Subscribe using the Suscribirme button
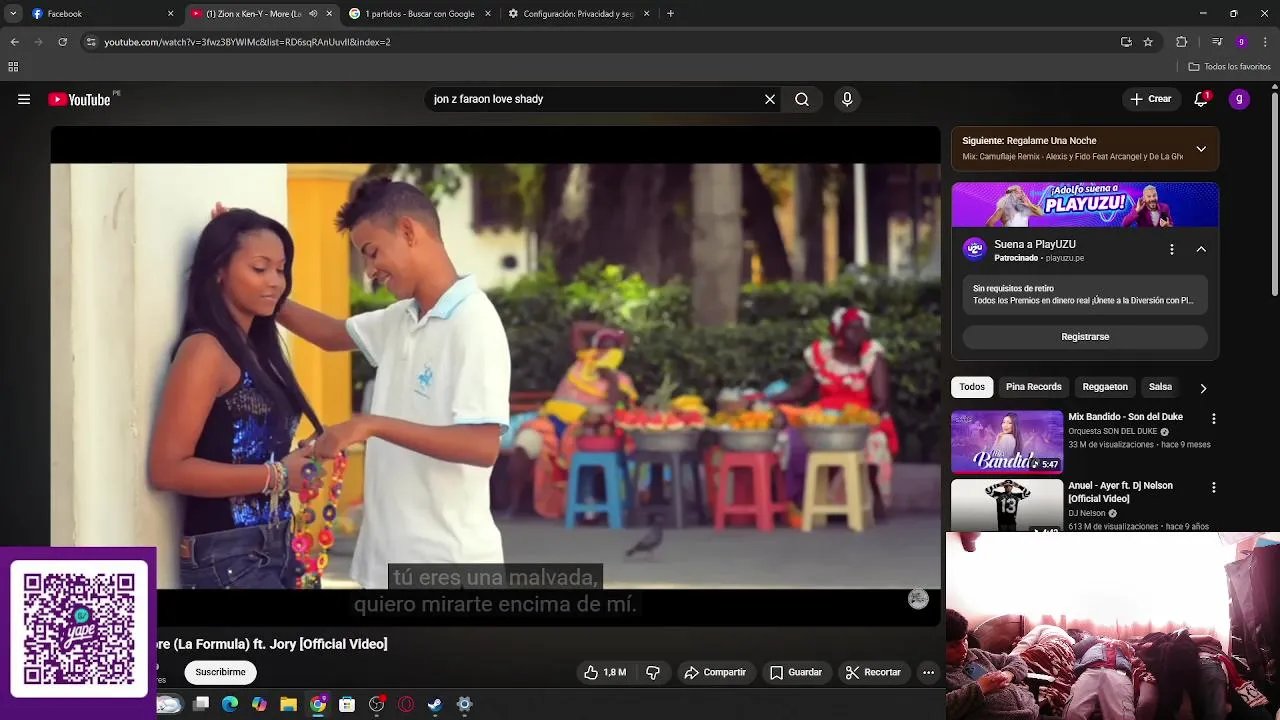Image resolution: width=1280 pixels, height=720 pixels. [x=220, y=672]
